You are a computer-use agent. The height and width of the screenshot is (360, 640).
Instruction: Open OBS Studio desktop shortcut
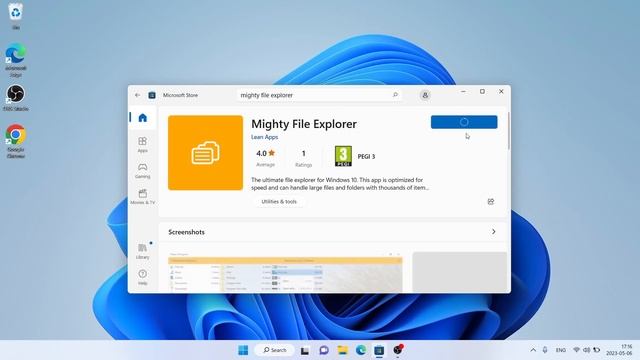click(16, 97)
